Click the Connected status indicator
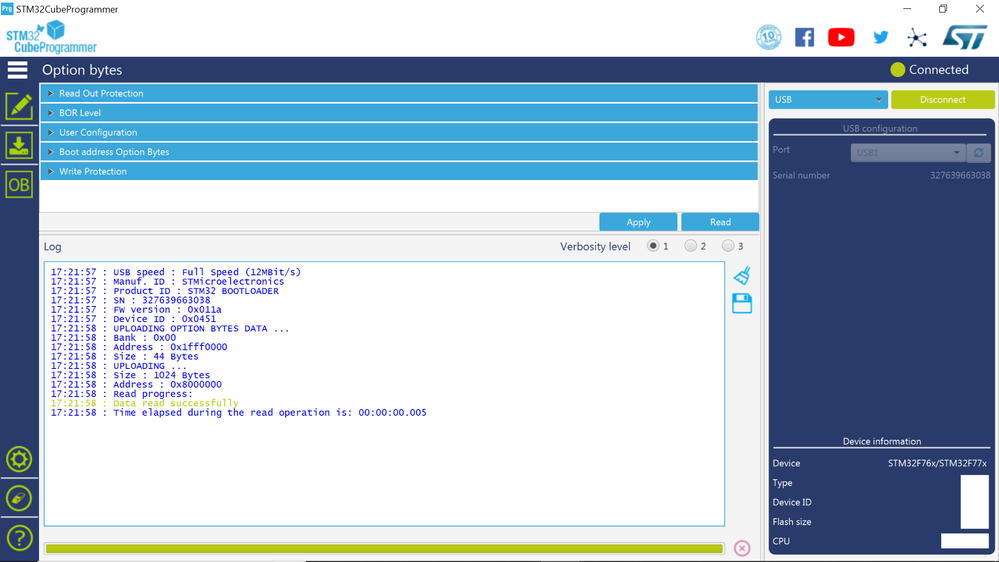 coord(930,70)
